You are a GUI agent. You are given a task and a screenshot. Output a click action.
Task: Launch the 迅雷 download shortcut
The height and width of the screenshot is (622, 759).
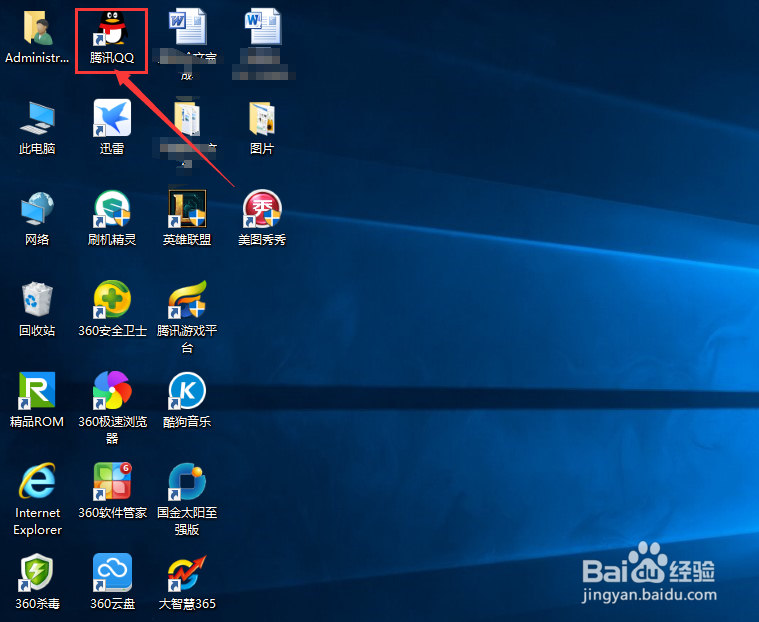[112, 118]
